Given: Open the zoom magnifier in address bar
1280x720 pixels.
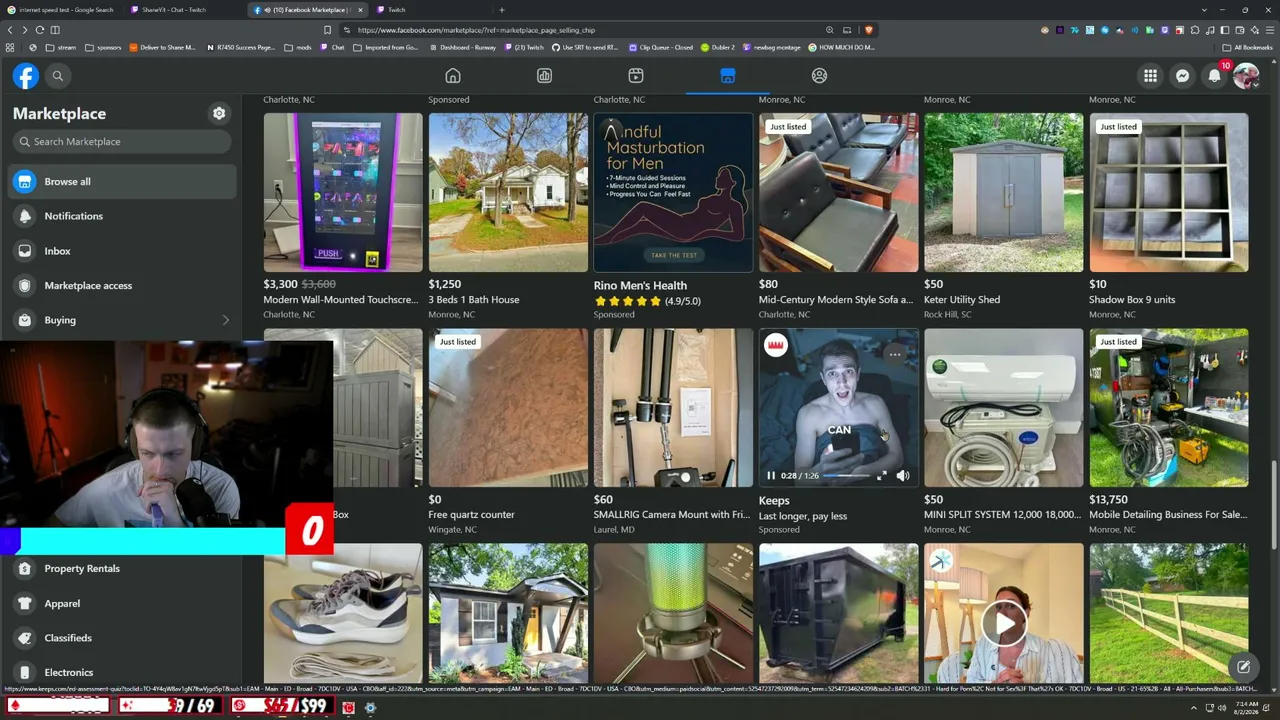Looking at the screenshot, I should 829,30.
